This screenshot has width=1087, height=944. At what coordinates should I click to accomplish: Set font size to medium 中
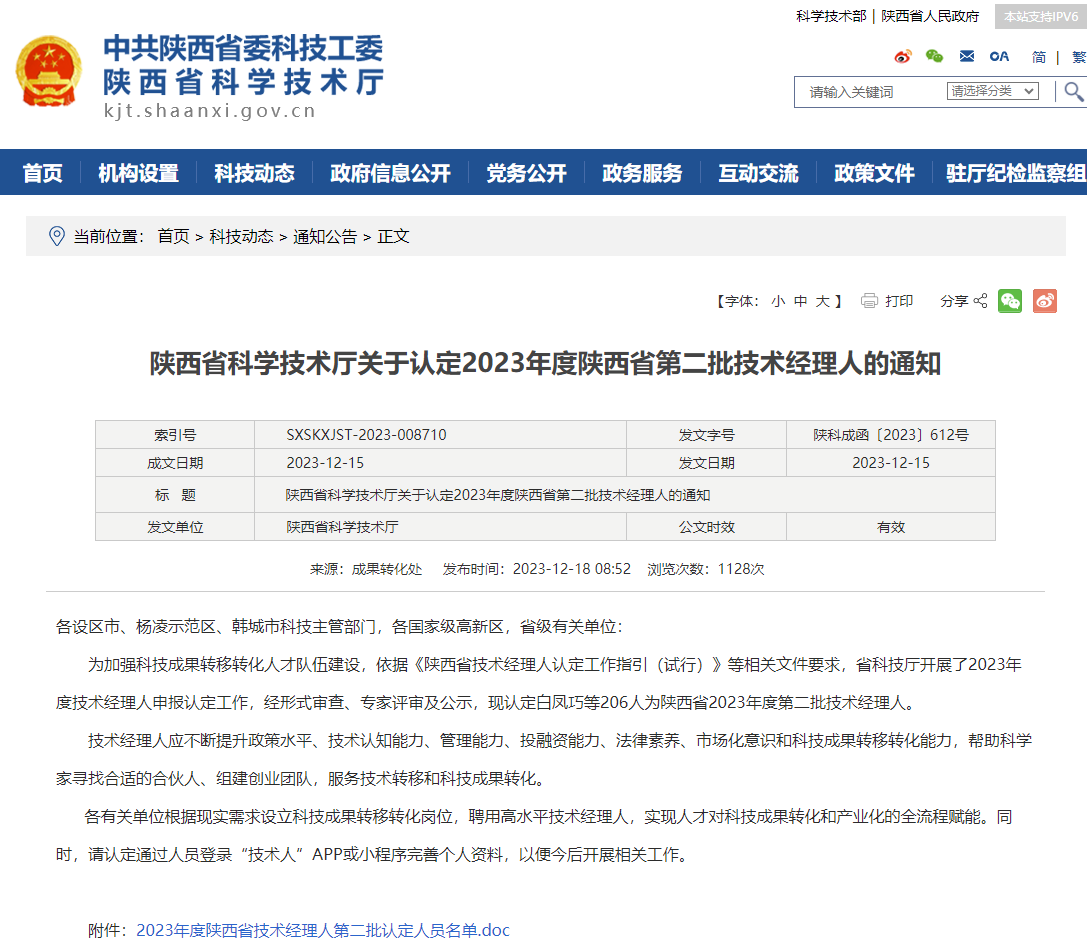(801, 301)
